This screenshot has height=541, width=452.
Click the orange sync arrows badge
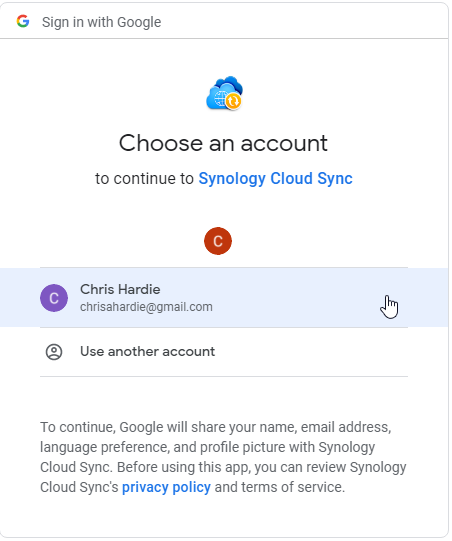pyautogui.click(x=233, y=101)
